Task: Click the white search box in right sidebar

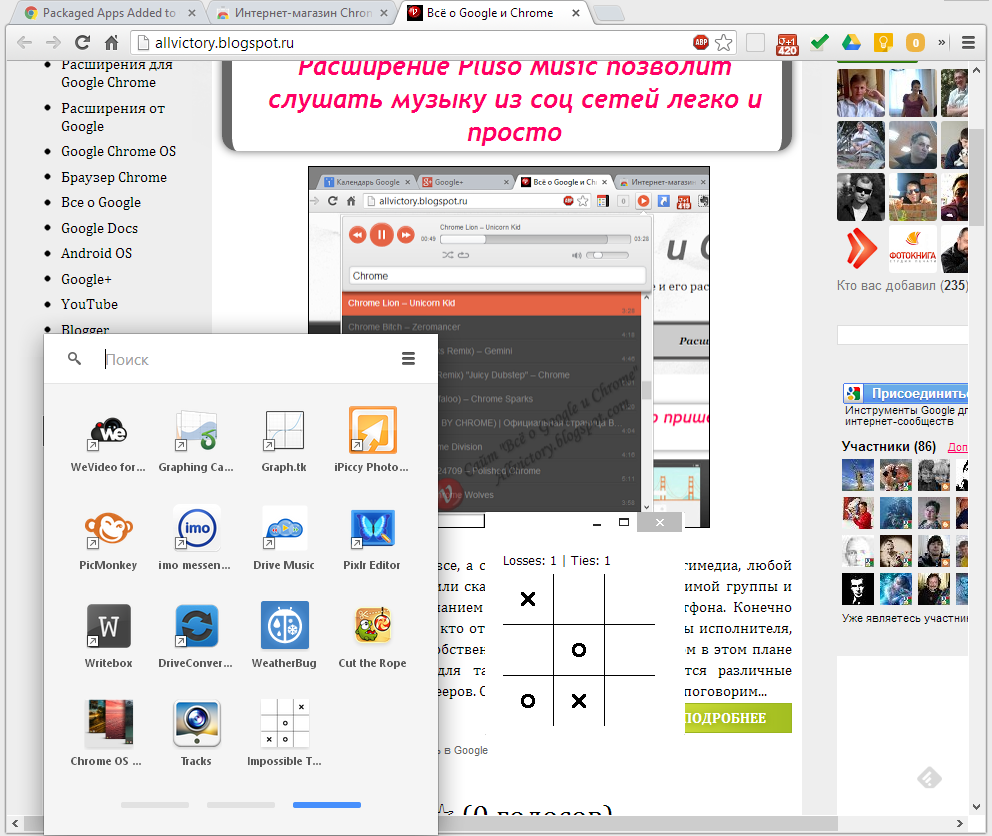Action: tap(902, 335)
